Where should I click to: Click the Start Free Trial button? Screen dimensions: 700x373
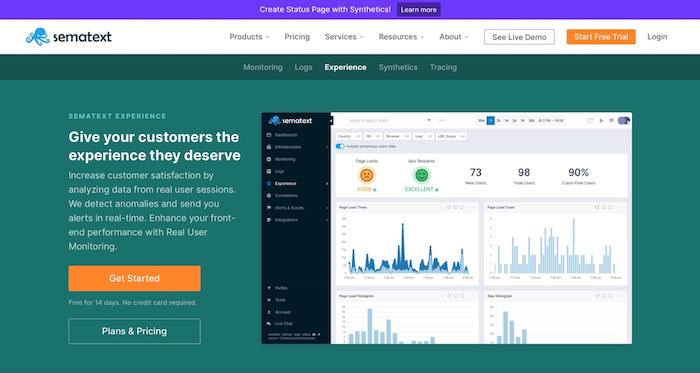[601, 37]
